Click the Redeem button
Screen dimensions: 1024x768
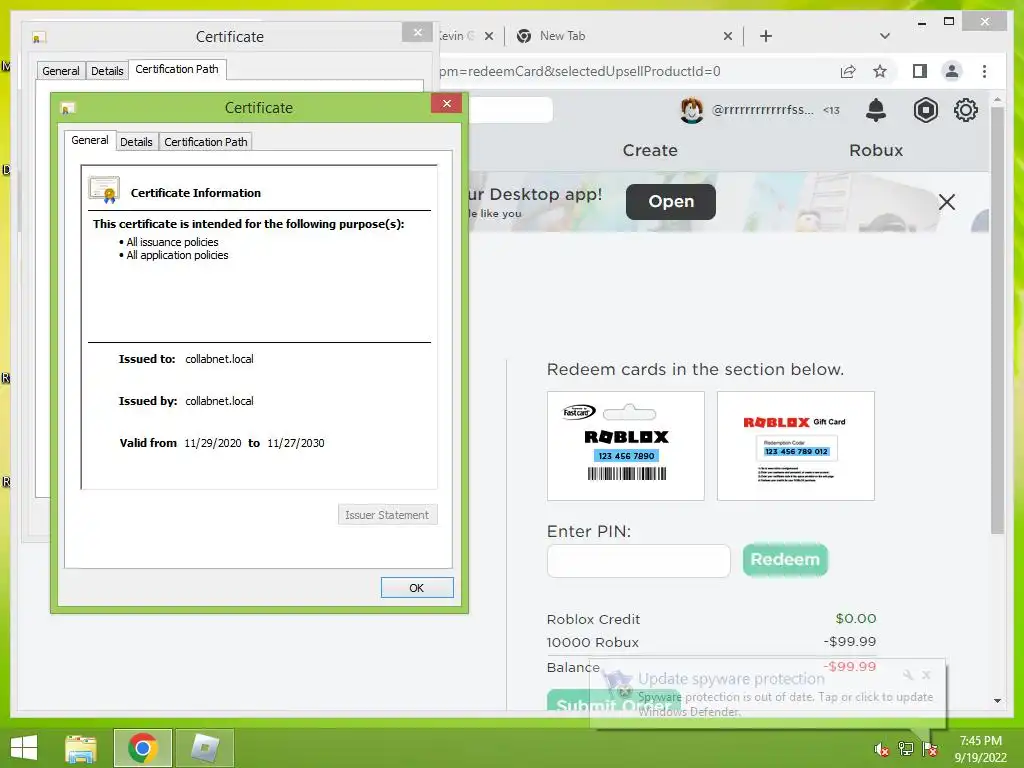[x=785, y=560]
